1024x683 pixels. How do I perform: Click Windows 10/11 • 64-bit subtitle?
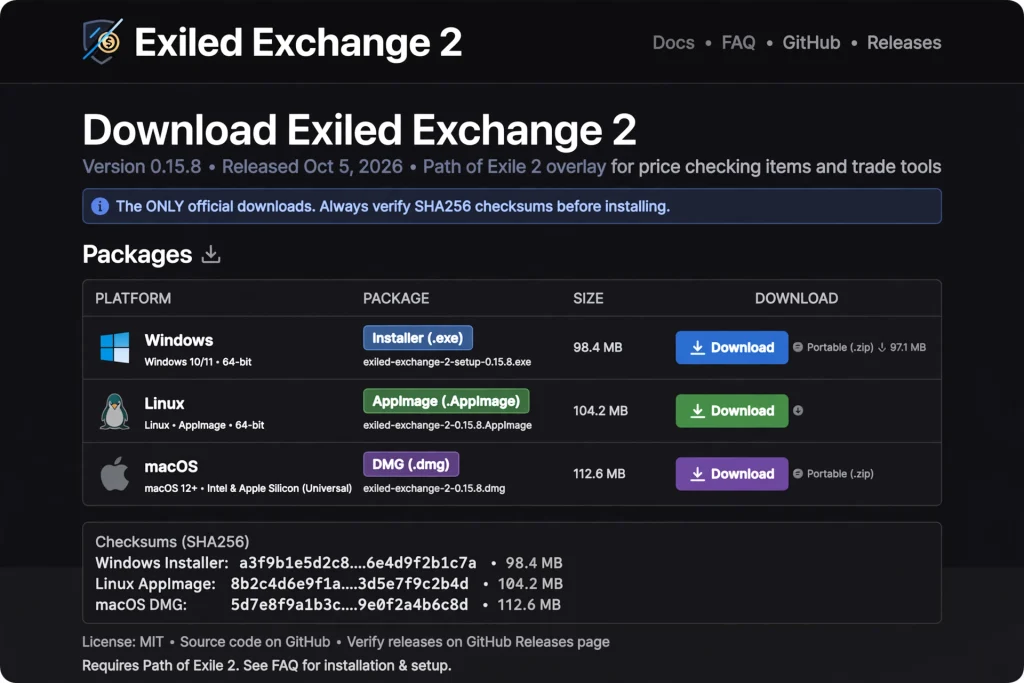(x=198, y=362)
